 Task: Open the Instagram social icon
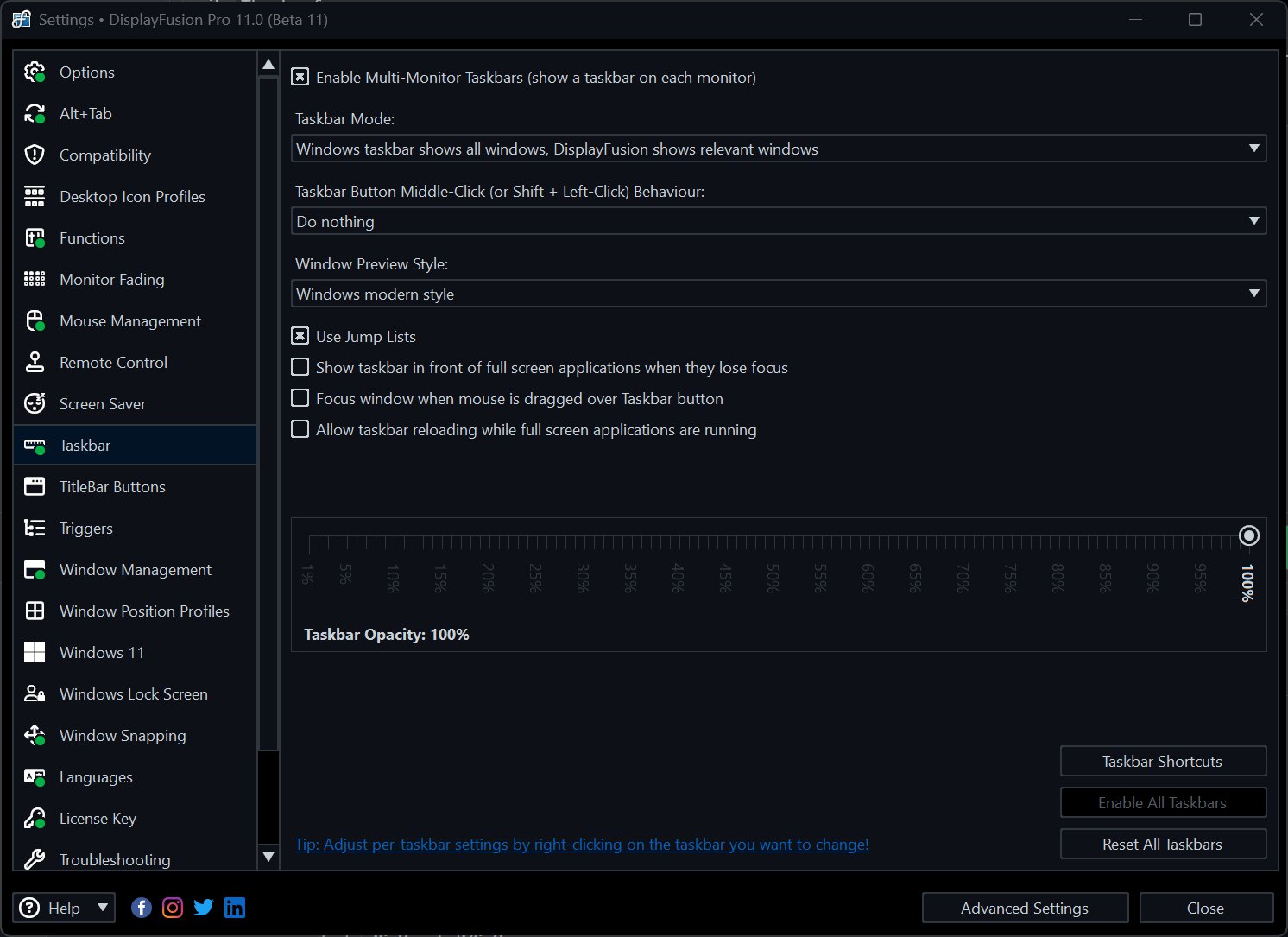[173, 908]
